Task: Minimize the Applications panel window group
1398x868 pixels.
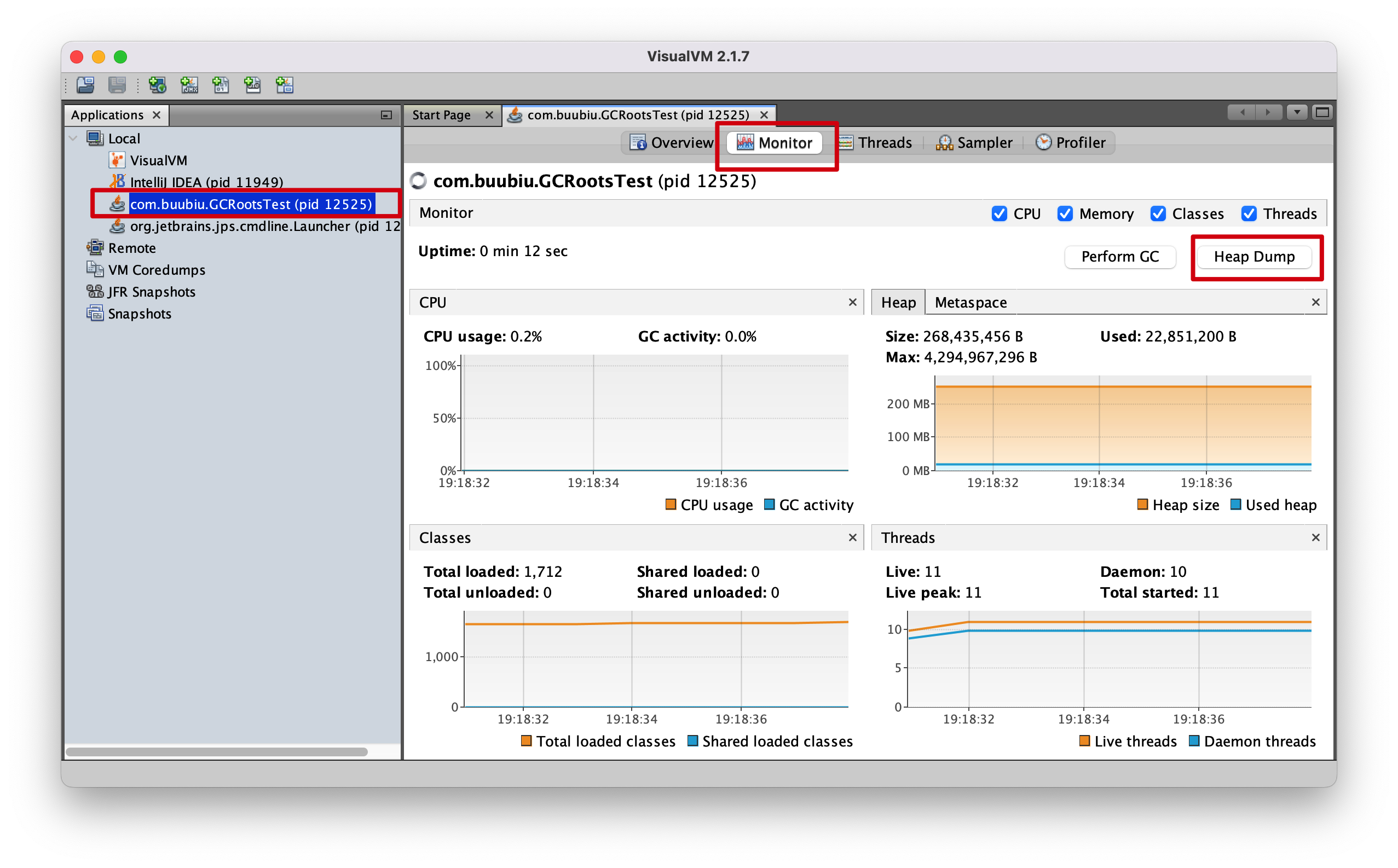Action: pos(386,115)
